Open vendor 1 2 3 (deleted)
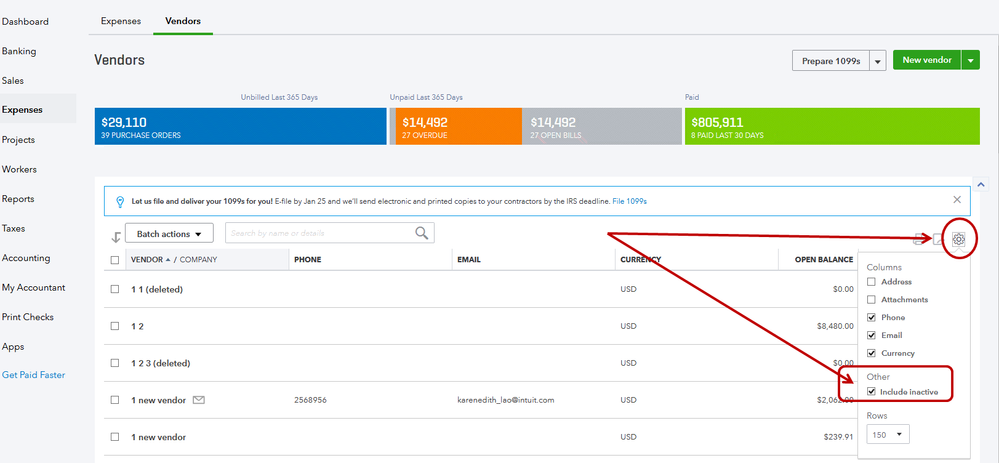The image size is (999, 463). [161, 363]
